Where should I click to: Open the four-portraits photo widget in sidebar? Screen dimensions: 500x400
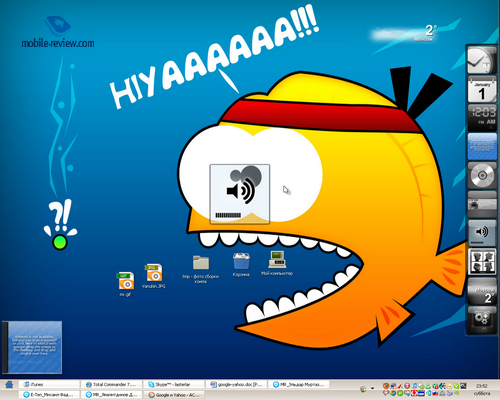click(x=482, y=262)
